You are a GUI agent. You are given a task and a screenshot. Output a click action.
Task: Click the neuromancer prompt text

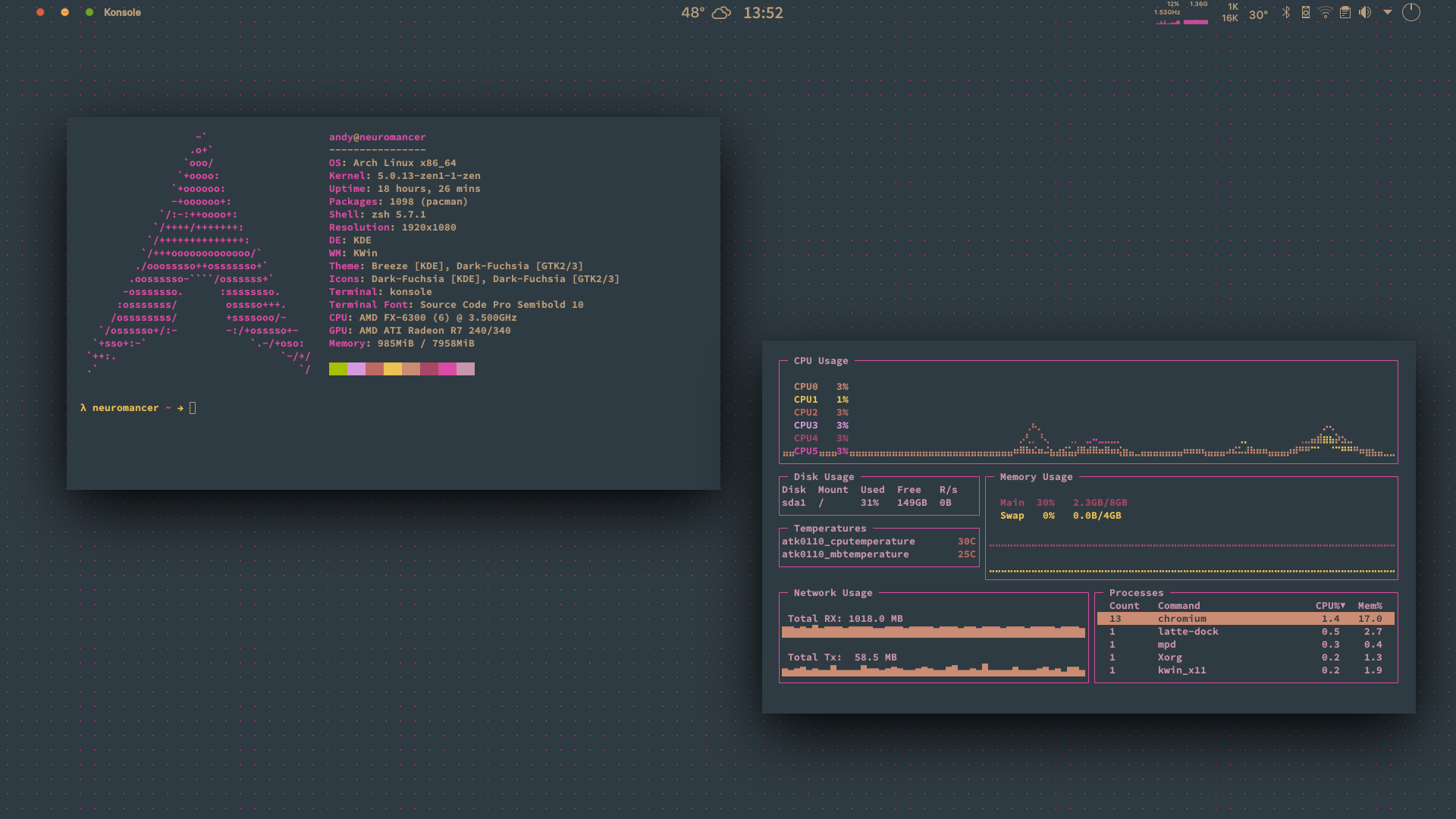click(x=126, y=408)
